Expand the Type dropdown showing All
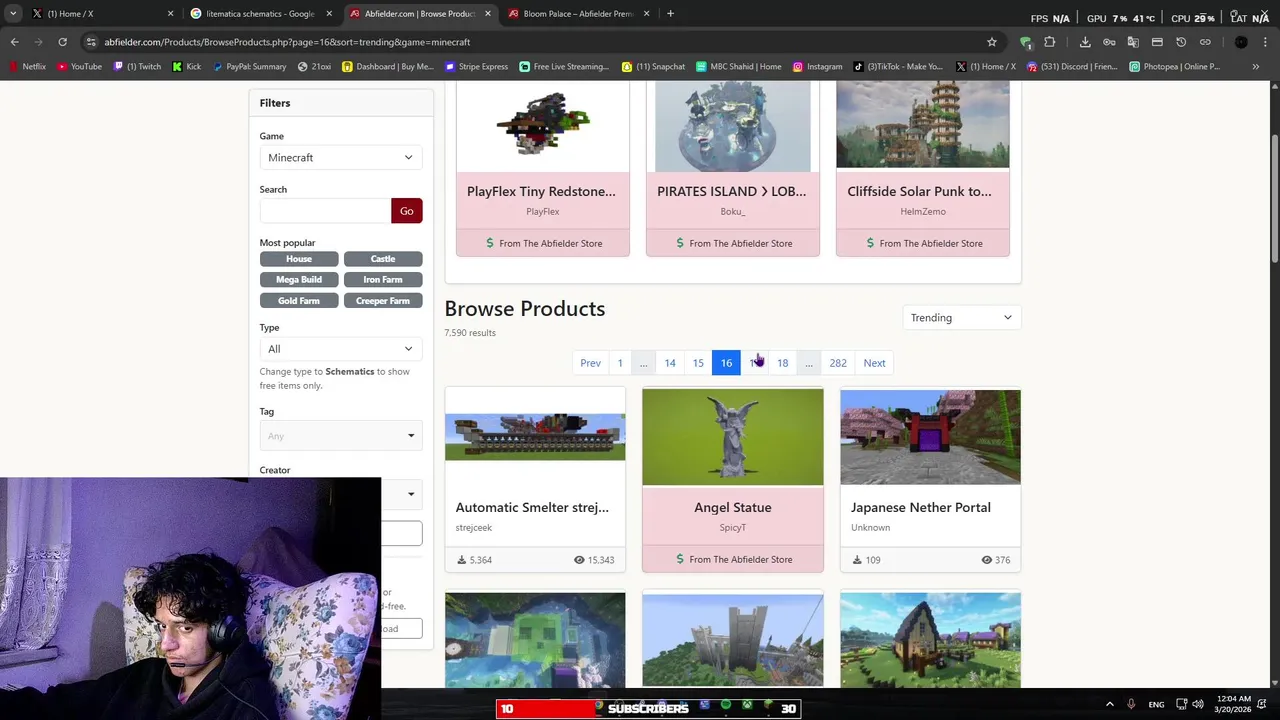The width and height of the screenshot is (1280, 720). point(340,348)
